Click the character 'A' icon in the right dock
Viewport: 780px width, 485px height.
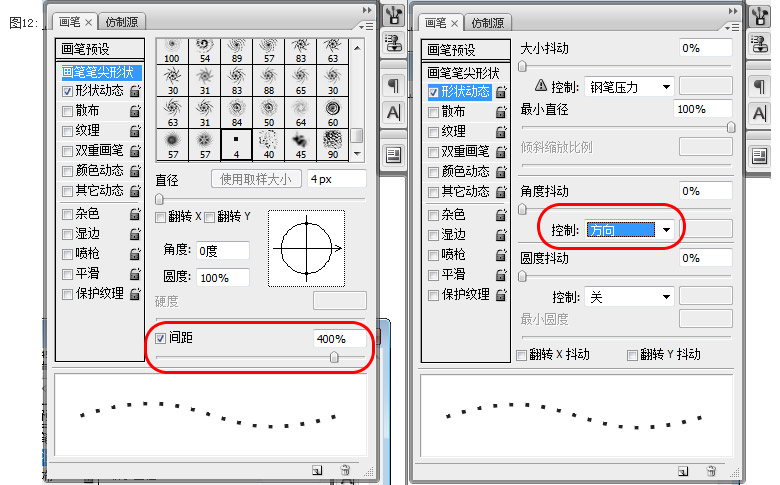click(759, 112)
